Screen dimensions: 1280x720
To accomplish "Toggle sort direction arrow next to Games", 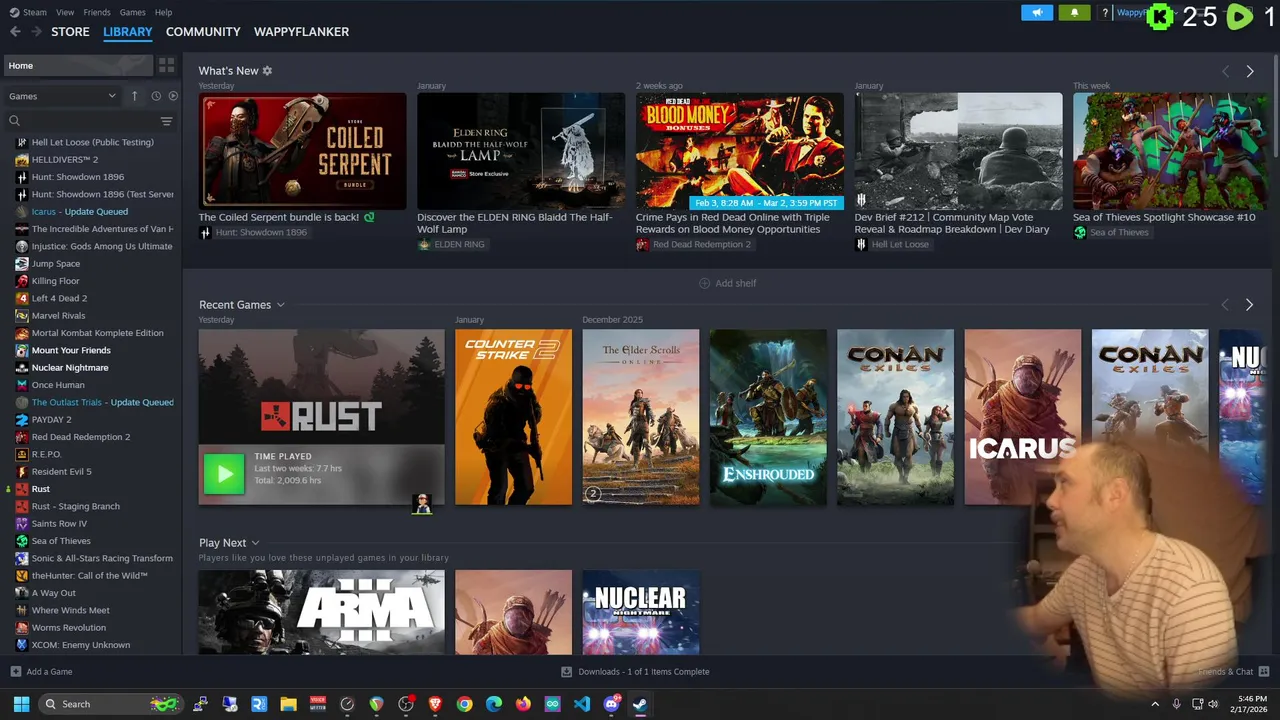I will pyautogui.click(x=135, y=96).
